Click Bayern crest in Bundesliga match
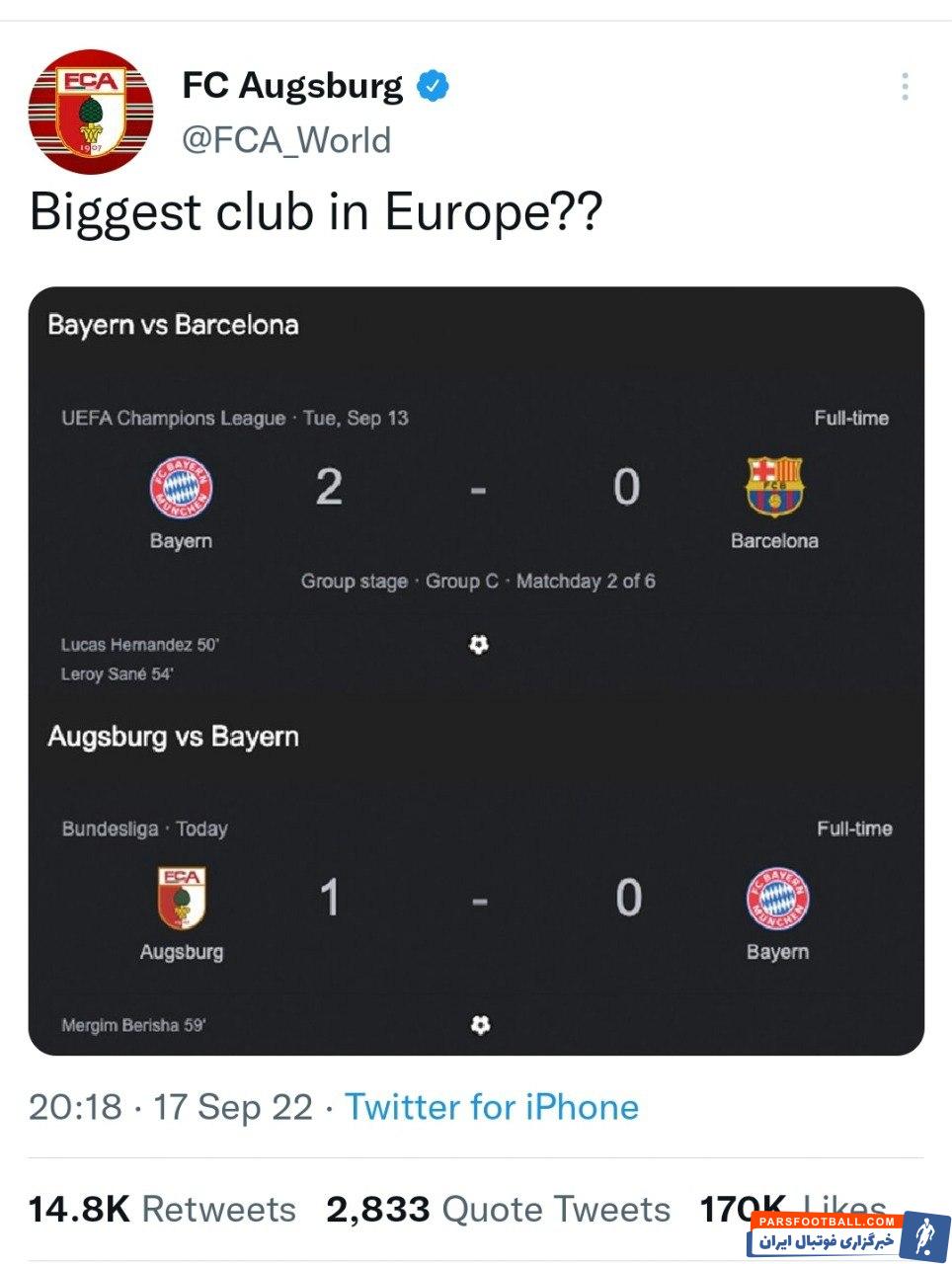 (777, 898)
